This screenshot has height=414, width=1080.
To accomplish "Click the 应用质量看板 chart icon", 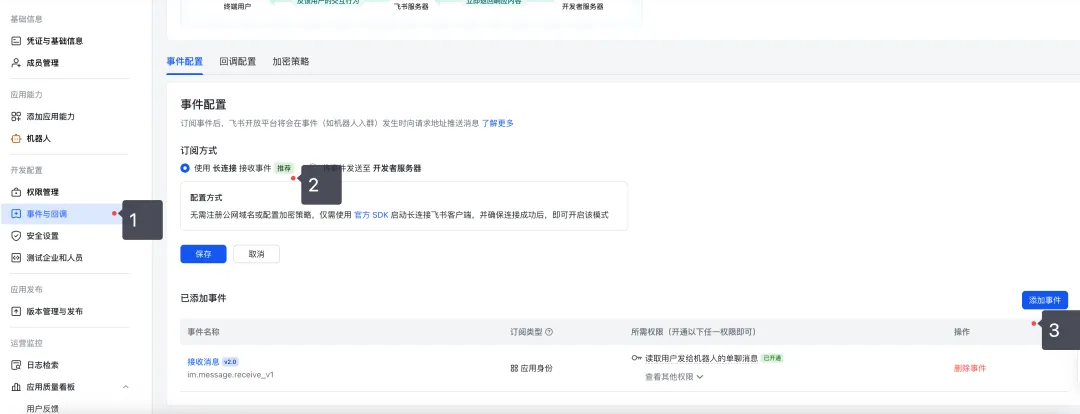I will point(16,387).
